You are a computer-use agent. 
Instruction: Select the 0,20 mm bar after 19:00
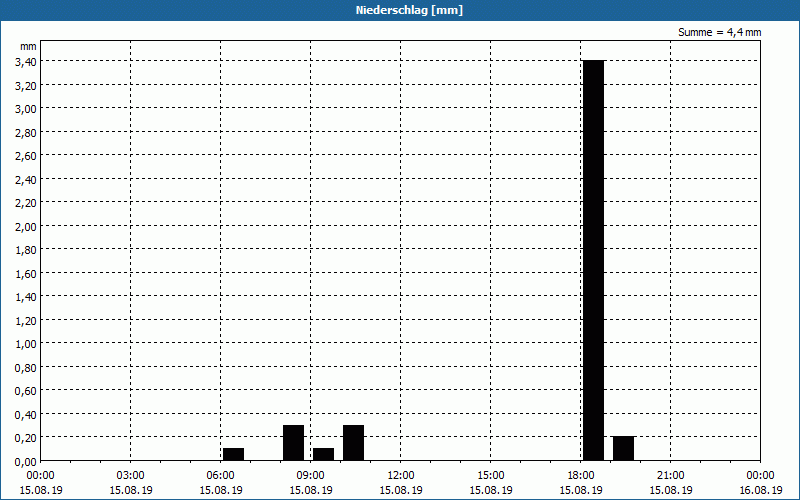pyautogui.click(x=623, y=448)
